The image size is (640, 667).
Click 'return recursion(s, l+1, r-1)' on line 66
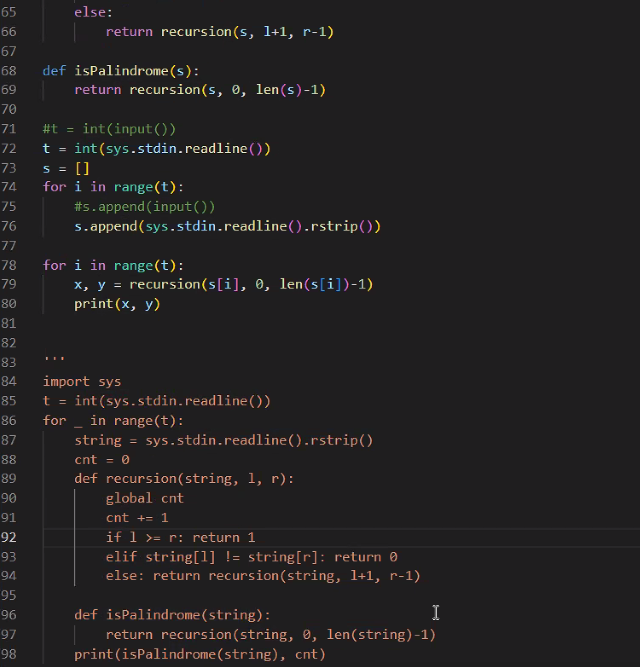point(220,32)
